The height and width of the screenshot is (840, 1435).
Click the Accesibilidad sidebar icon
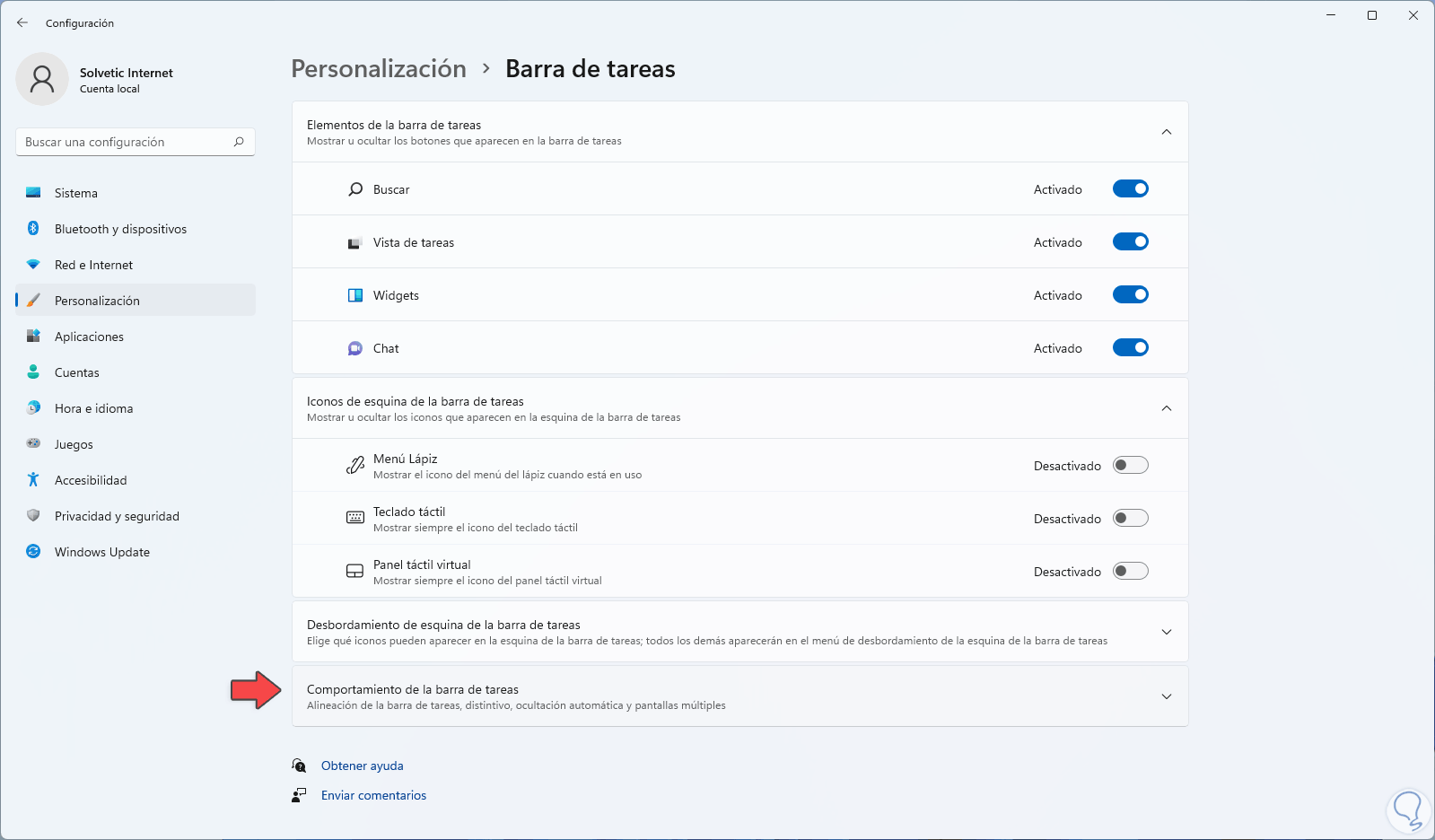pyautogui.click(x=33, y=480)
